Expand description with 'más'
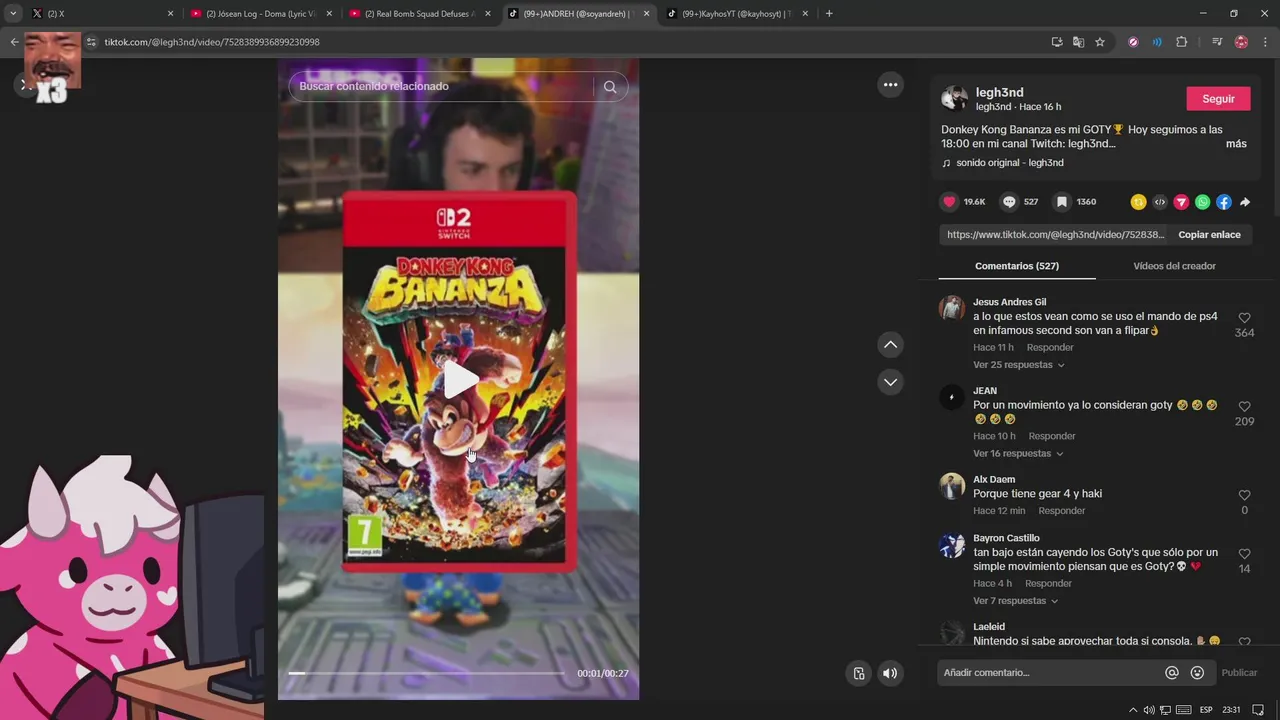This screenshot has height=720, width=1280. point(1236,144)
